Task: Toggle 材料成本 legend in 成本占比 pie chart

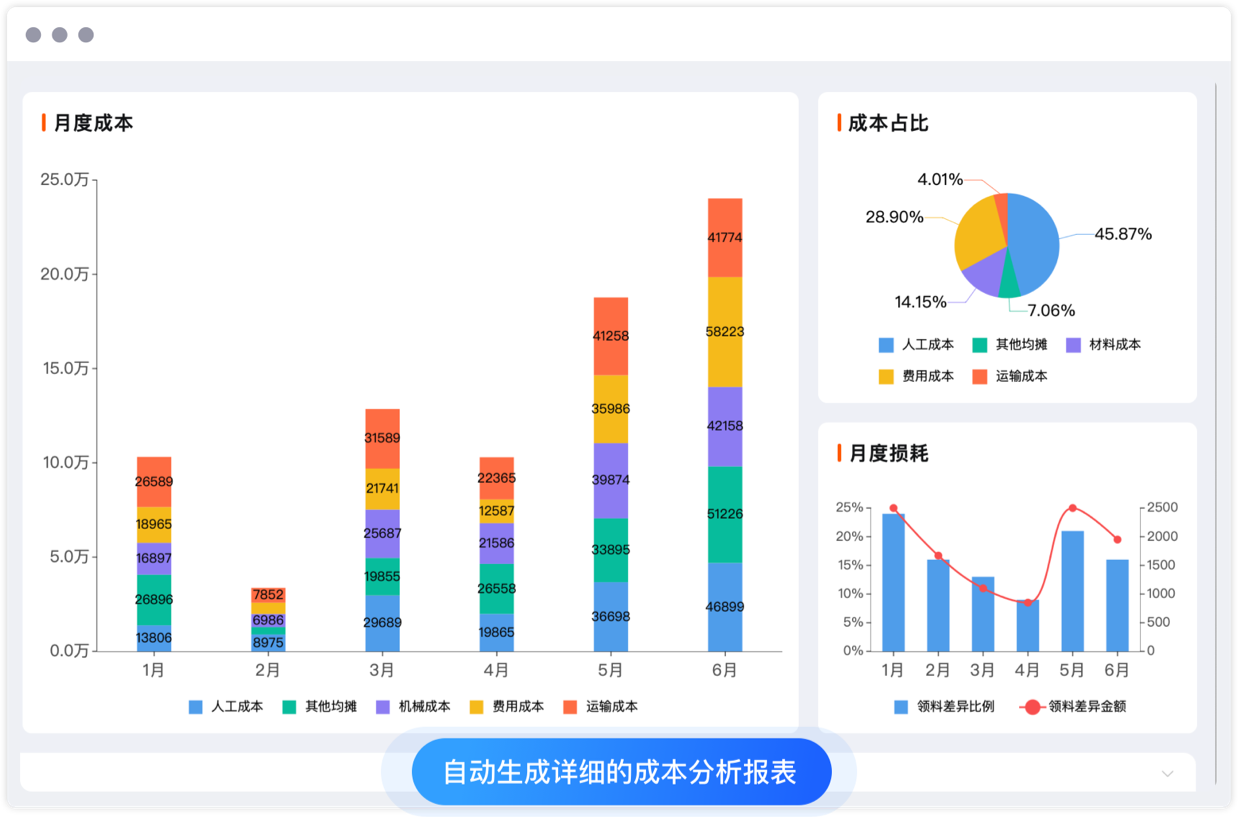Action: click(x=1074, y=345)
